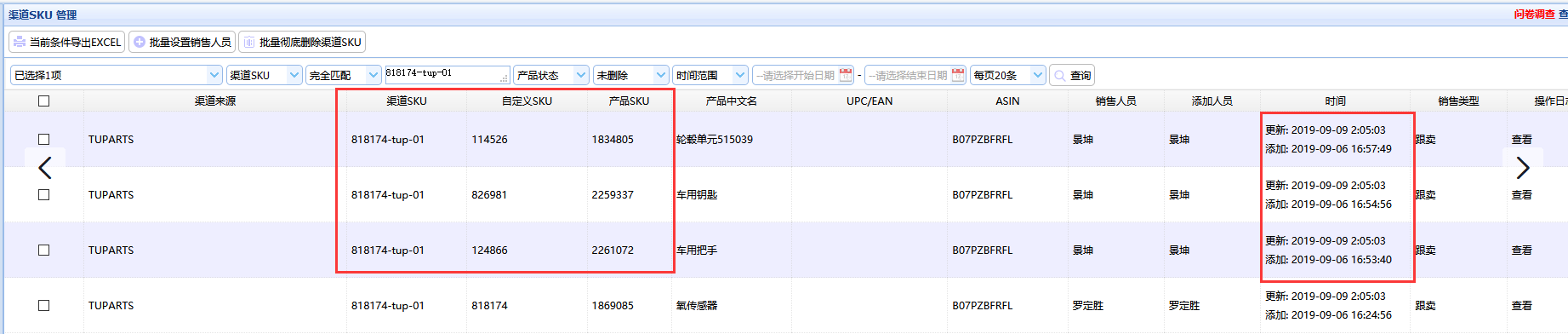Screen dimensions: 1568x334
Task: Go to previous with left arrow
Action: (45, 168)
